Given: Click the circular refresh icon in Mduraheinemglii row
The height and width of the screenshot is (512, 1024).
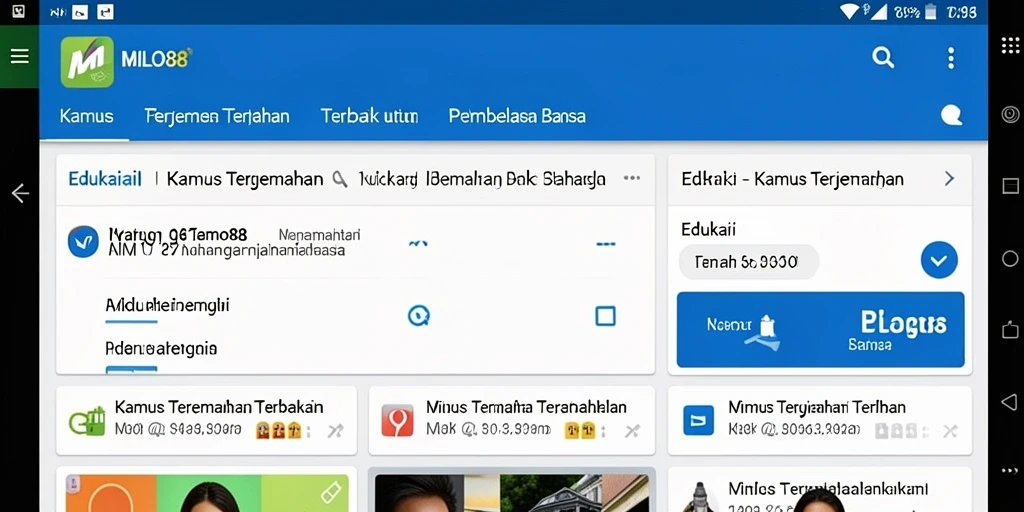Looking at the screenshot, I should tap(419, 316).
